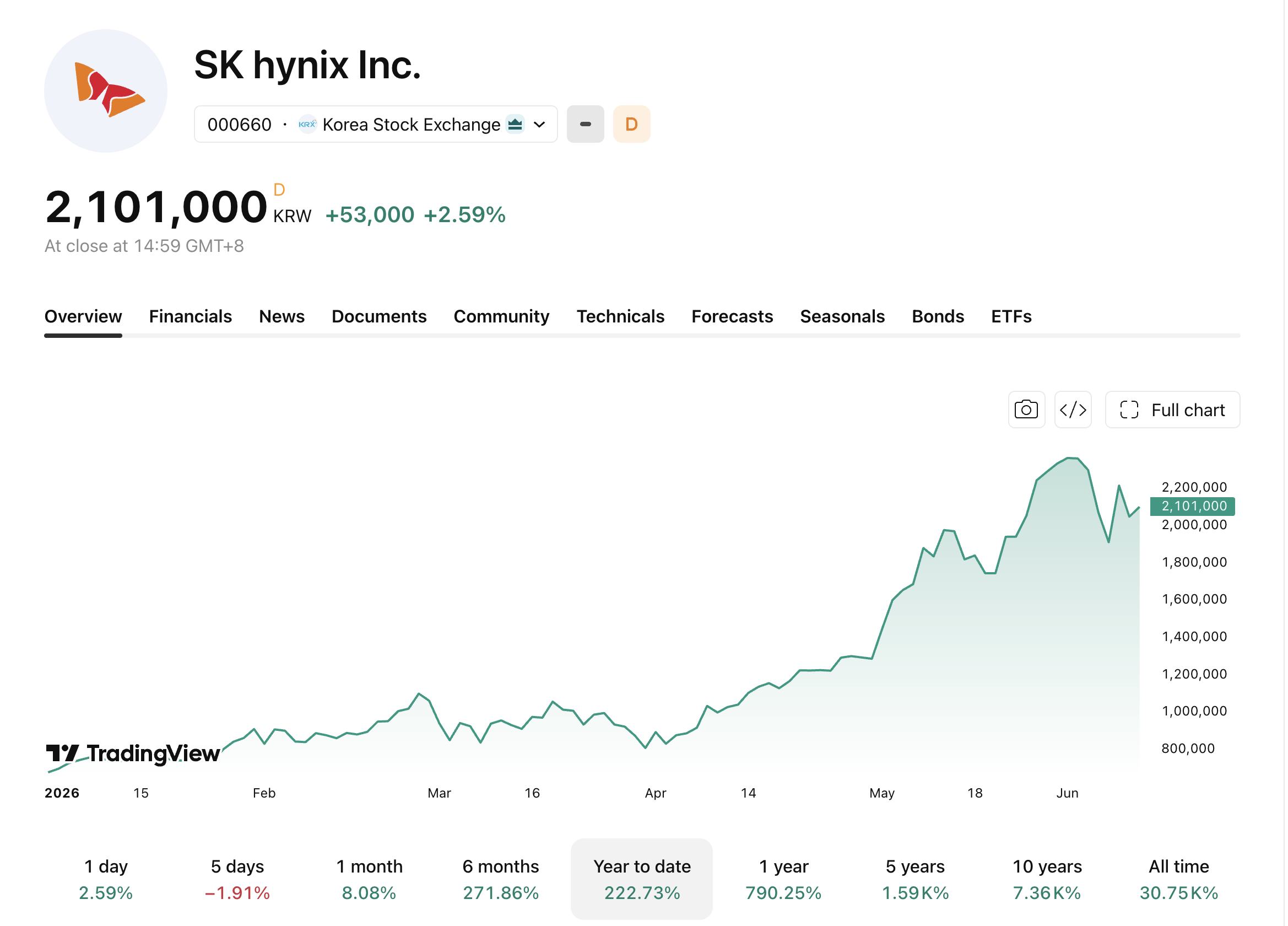Click the 'At close at 14:59 GMT+8' text

coord(144,246)
